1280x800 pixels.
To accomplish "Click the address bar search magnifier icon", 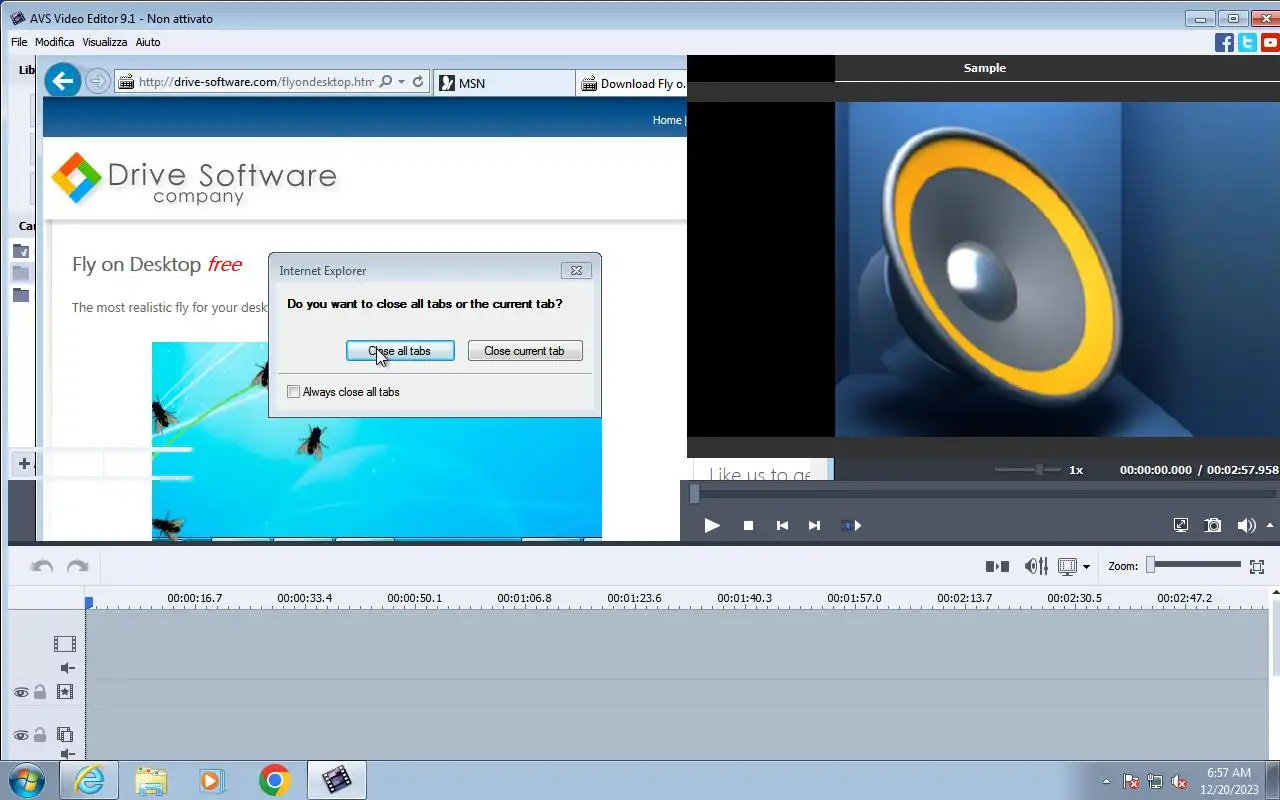I will (x=385, y=82).
